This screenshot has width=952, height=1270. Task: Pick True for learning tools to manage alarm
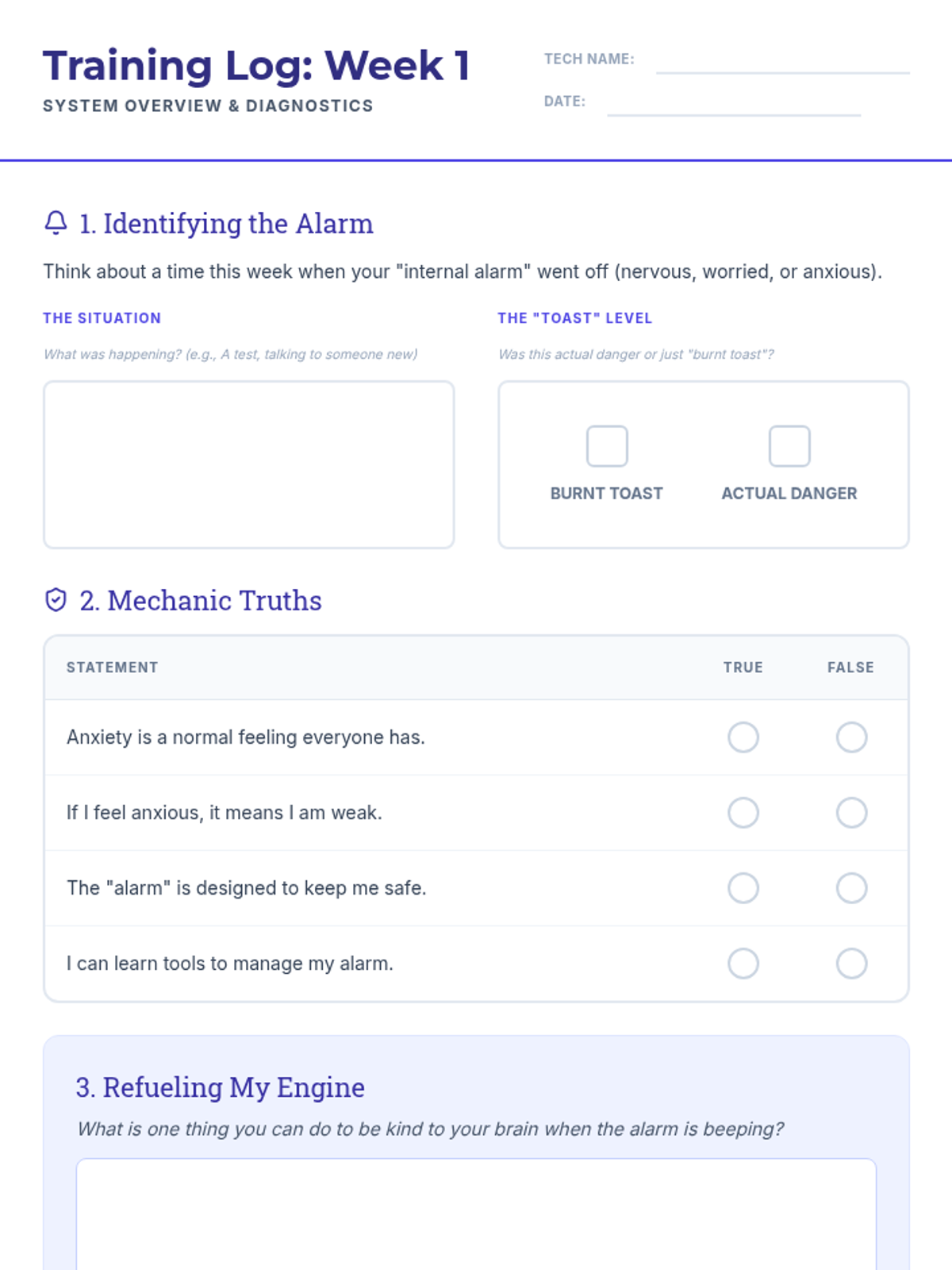pos(743,964)
